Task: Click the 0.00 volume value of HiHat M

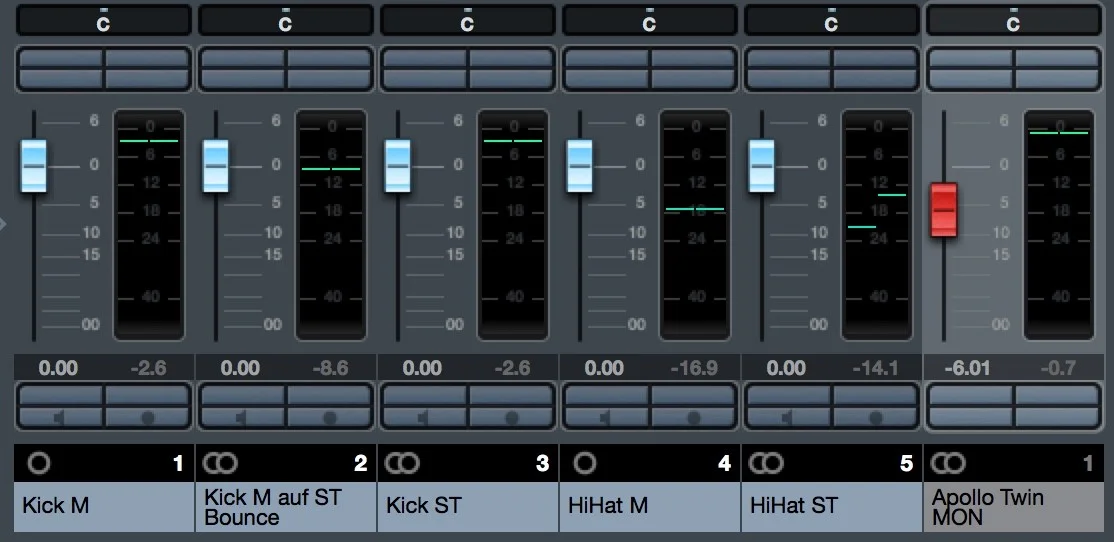Action: 604,368
